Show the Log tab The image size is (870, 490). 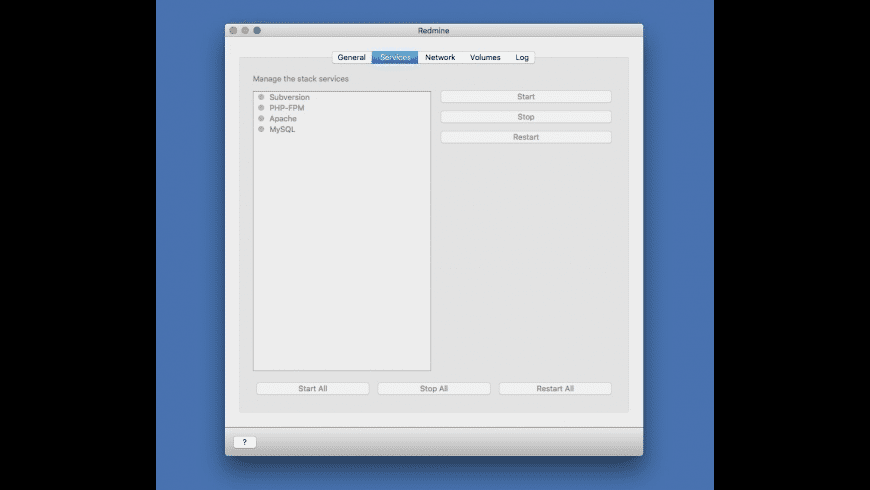522,57
